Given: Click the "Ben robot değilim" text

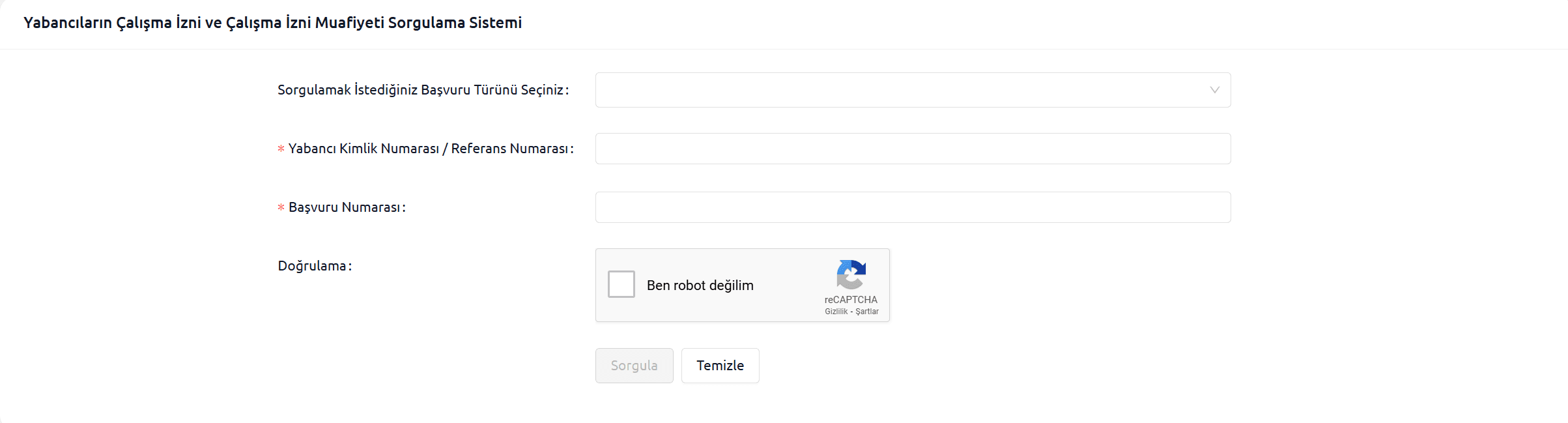Looking at the screenshot, I should pos(700,285).
